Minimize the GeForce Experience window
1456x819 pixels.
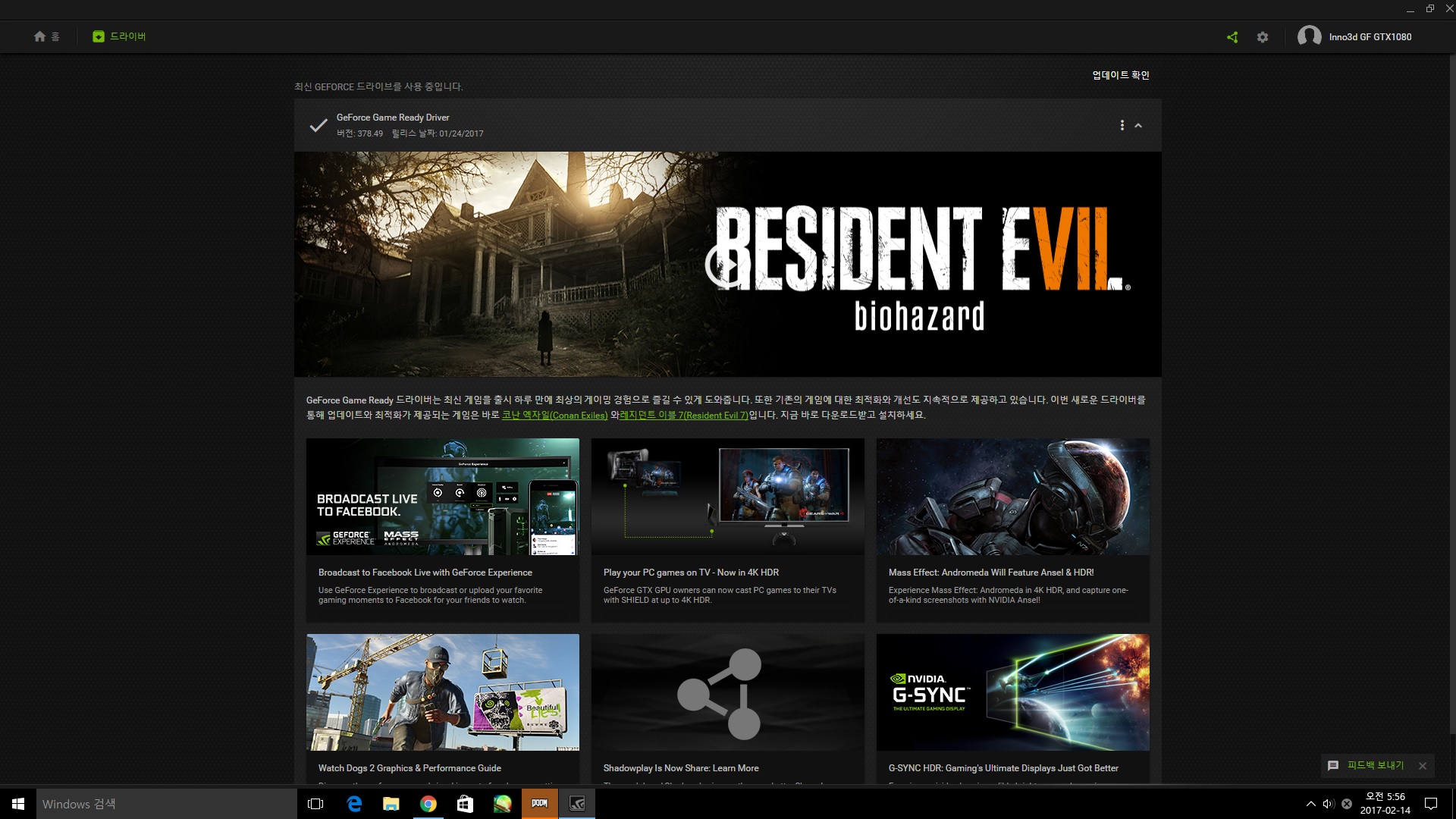(x=1410, y=9)
